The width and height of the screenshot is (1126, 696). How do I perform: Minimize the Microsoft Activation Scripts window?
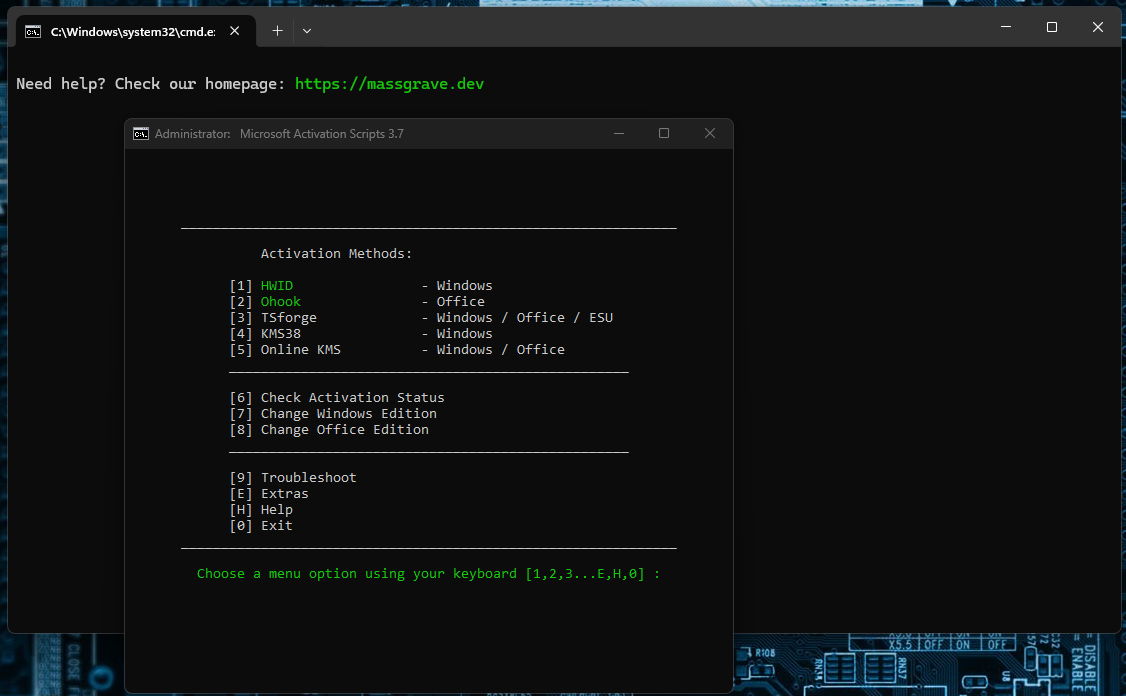(619, 134)
